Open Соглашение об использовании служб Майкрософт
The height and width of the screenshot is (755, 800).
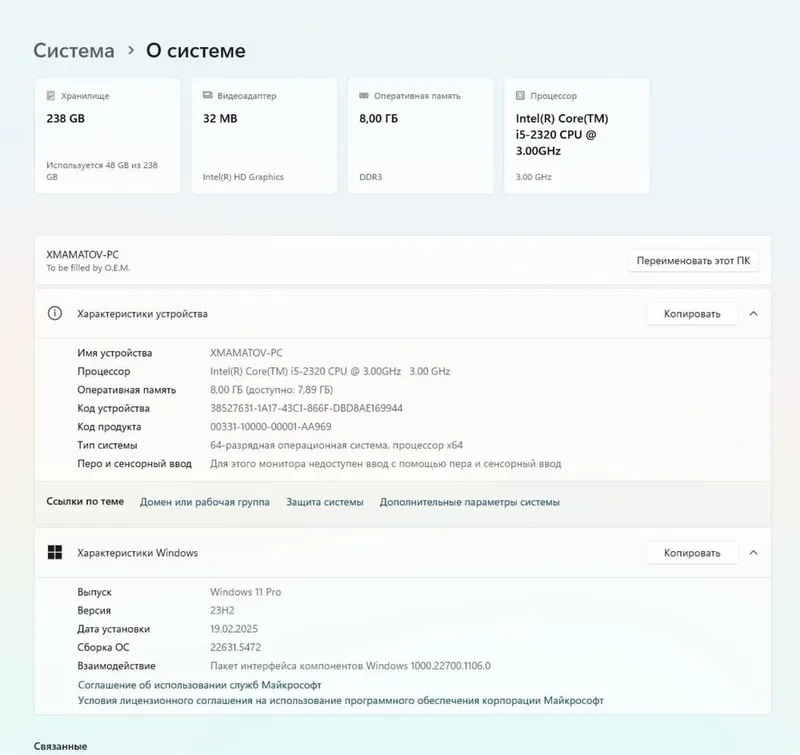(199, 685)
